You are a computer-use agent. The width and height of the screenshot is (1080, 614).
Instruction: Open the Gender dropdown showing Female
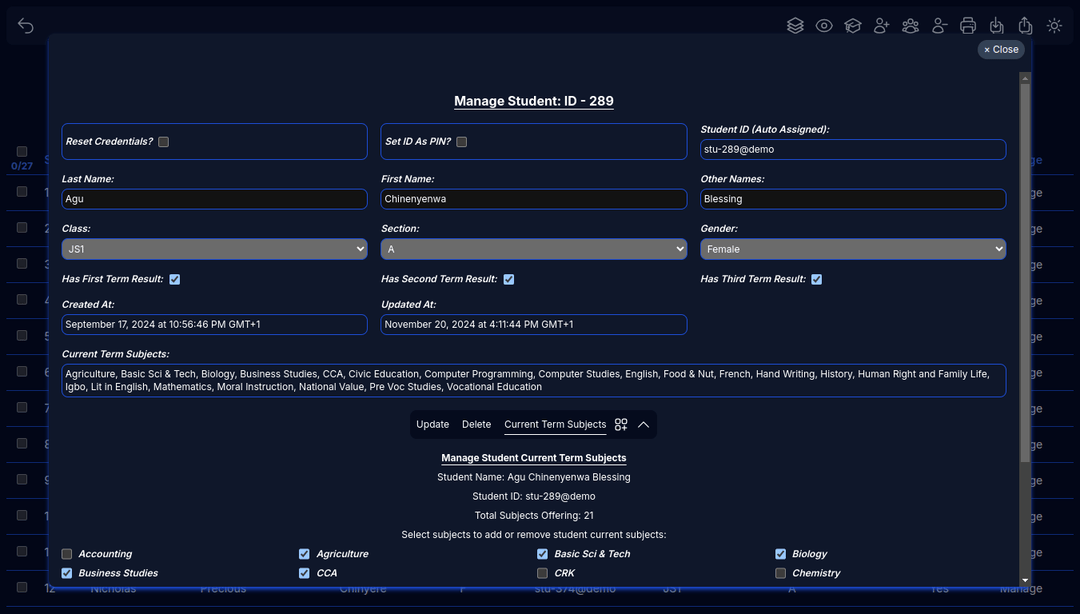[x=852, y=249]
